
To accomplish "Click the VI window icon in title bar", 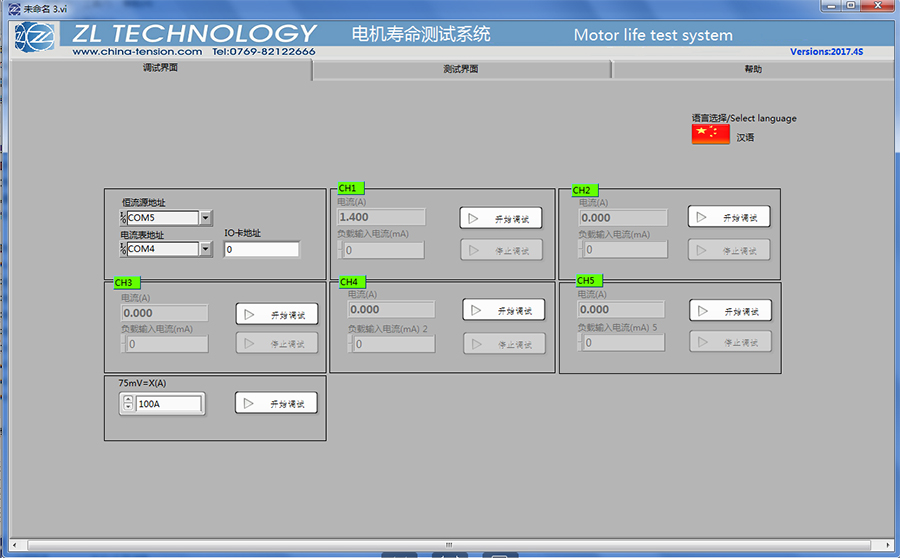I will tap(13, 7).
